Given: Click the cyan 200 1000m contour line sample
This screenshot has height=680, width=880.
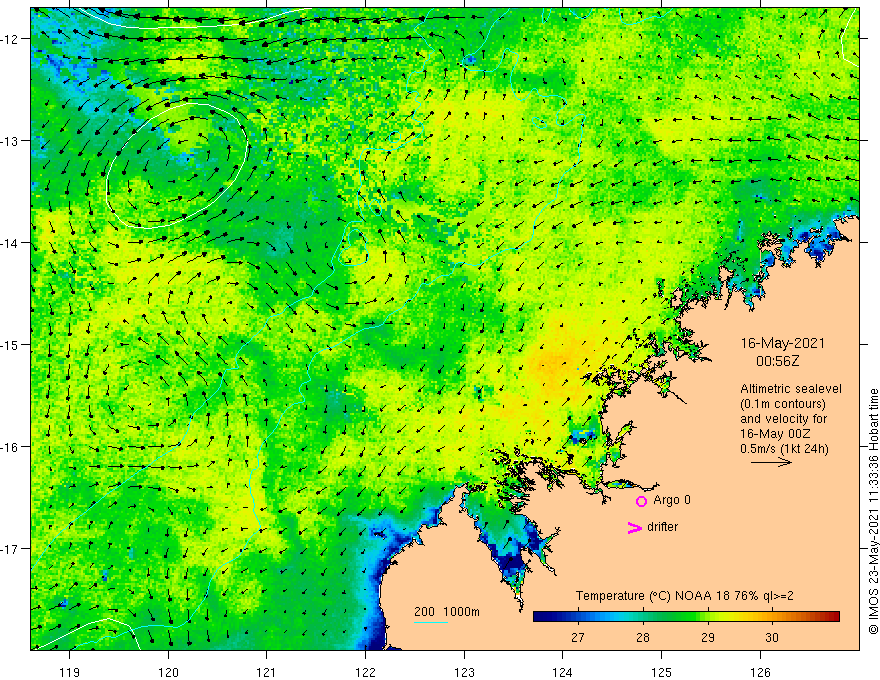Looking at the screenshot, I should click(431, 622).
